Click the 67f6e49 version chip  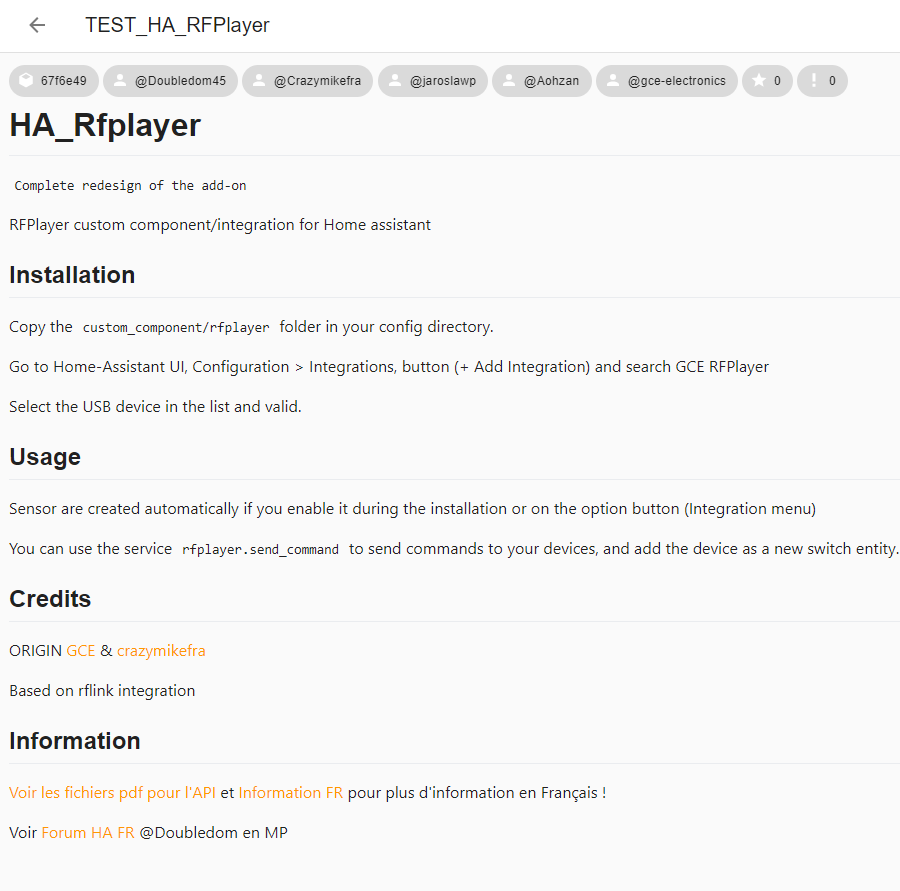[x=54, y=81]
